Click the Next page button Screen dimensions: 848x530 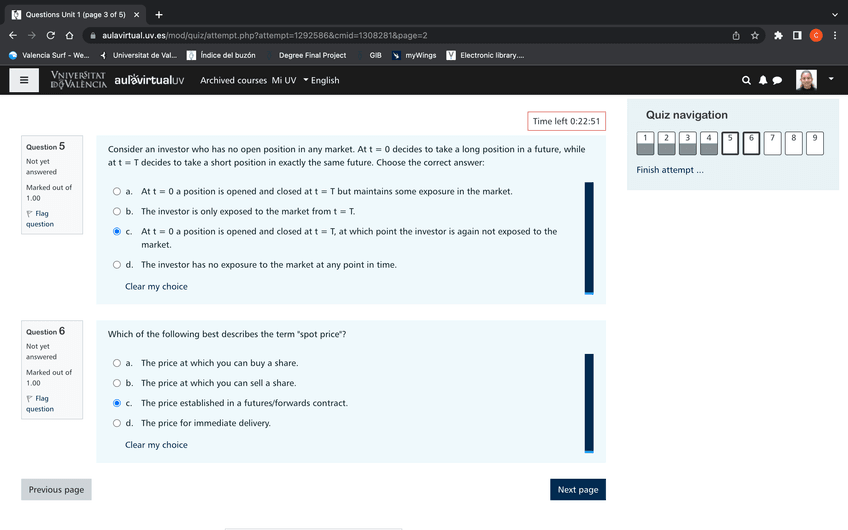pyautogui.click(x=577, y=489)
